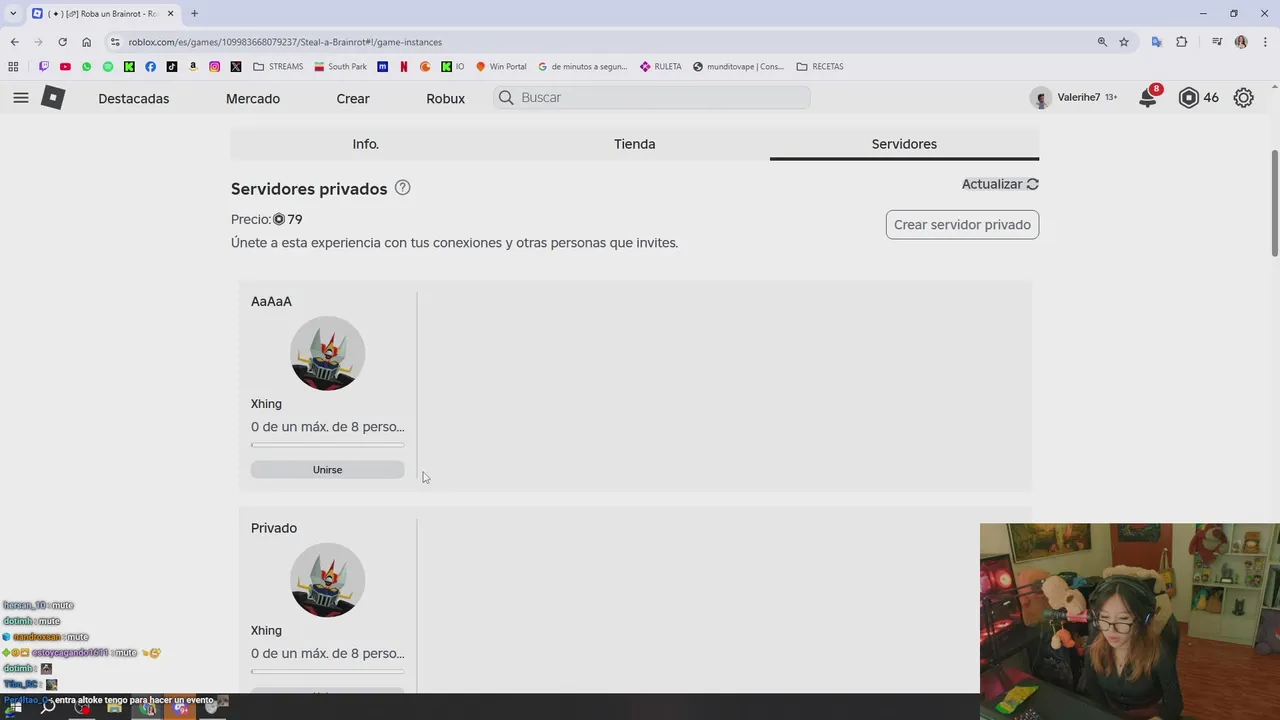Click the Buscar search field

click(652, 97)
